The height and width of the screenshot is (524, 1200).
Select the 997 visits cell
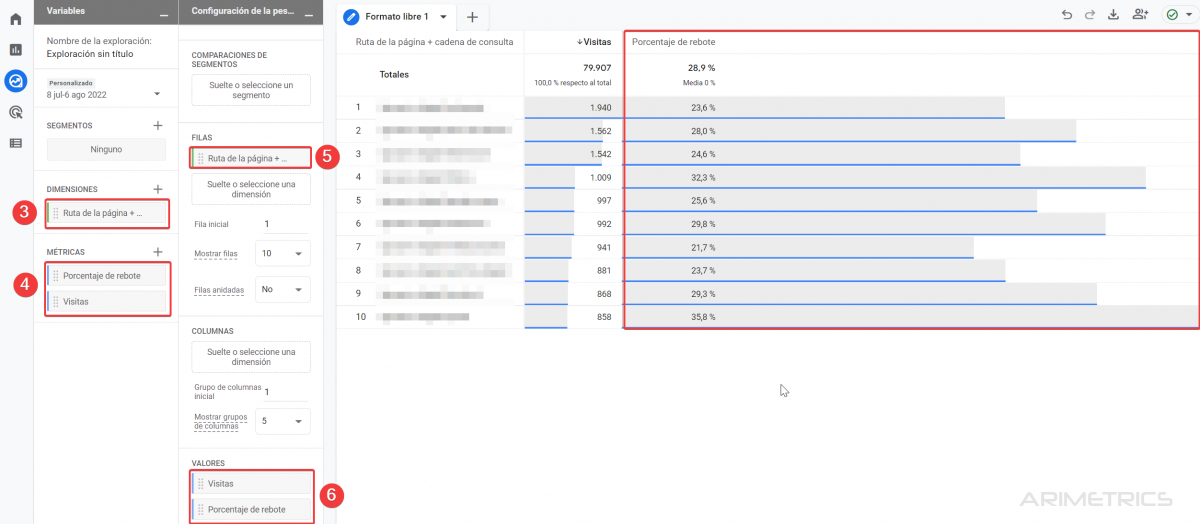pyautogui.click(x=574, y=200)
